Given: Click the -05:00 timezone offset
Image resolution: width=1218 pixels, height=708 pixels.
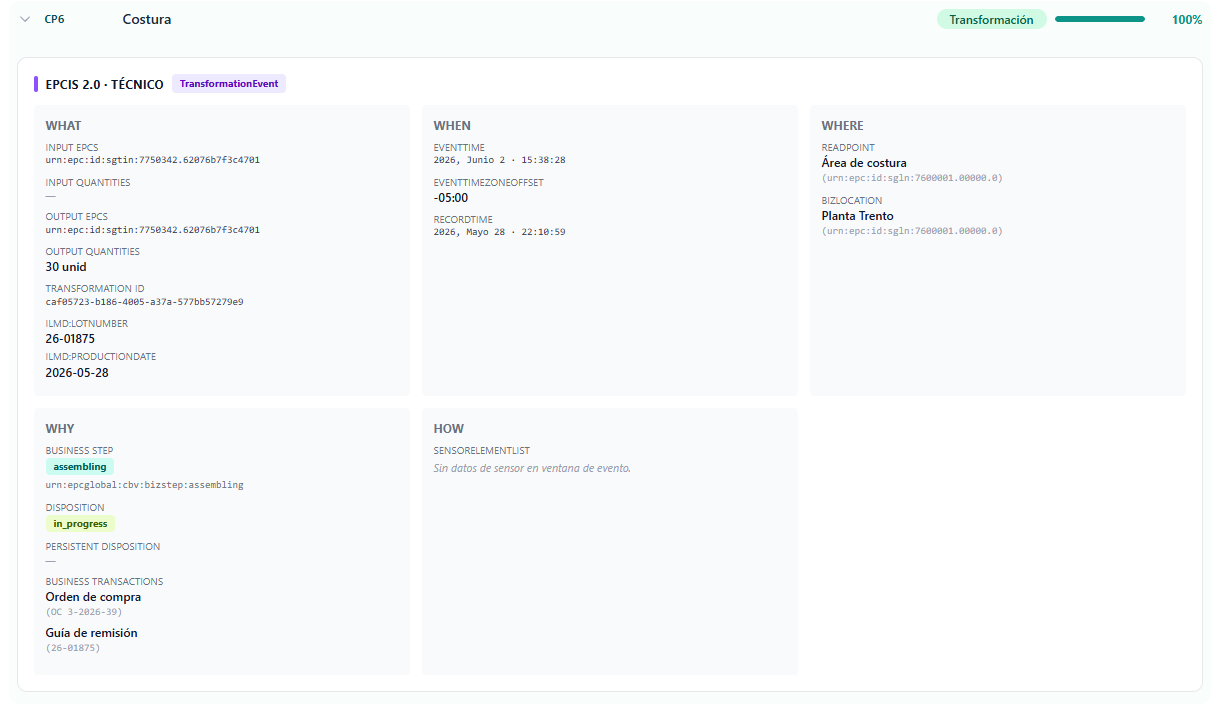Looking at the screenshot, I should (451, 197).
